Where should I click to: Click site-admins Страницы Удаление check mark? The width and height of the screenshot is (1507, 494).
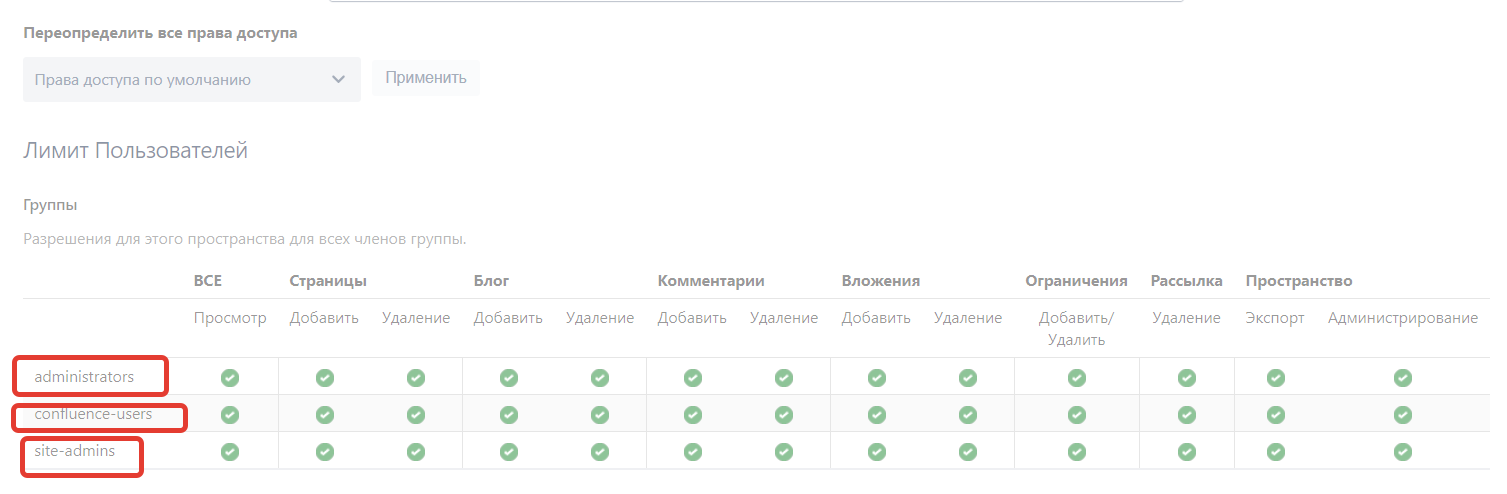point(416,452)
